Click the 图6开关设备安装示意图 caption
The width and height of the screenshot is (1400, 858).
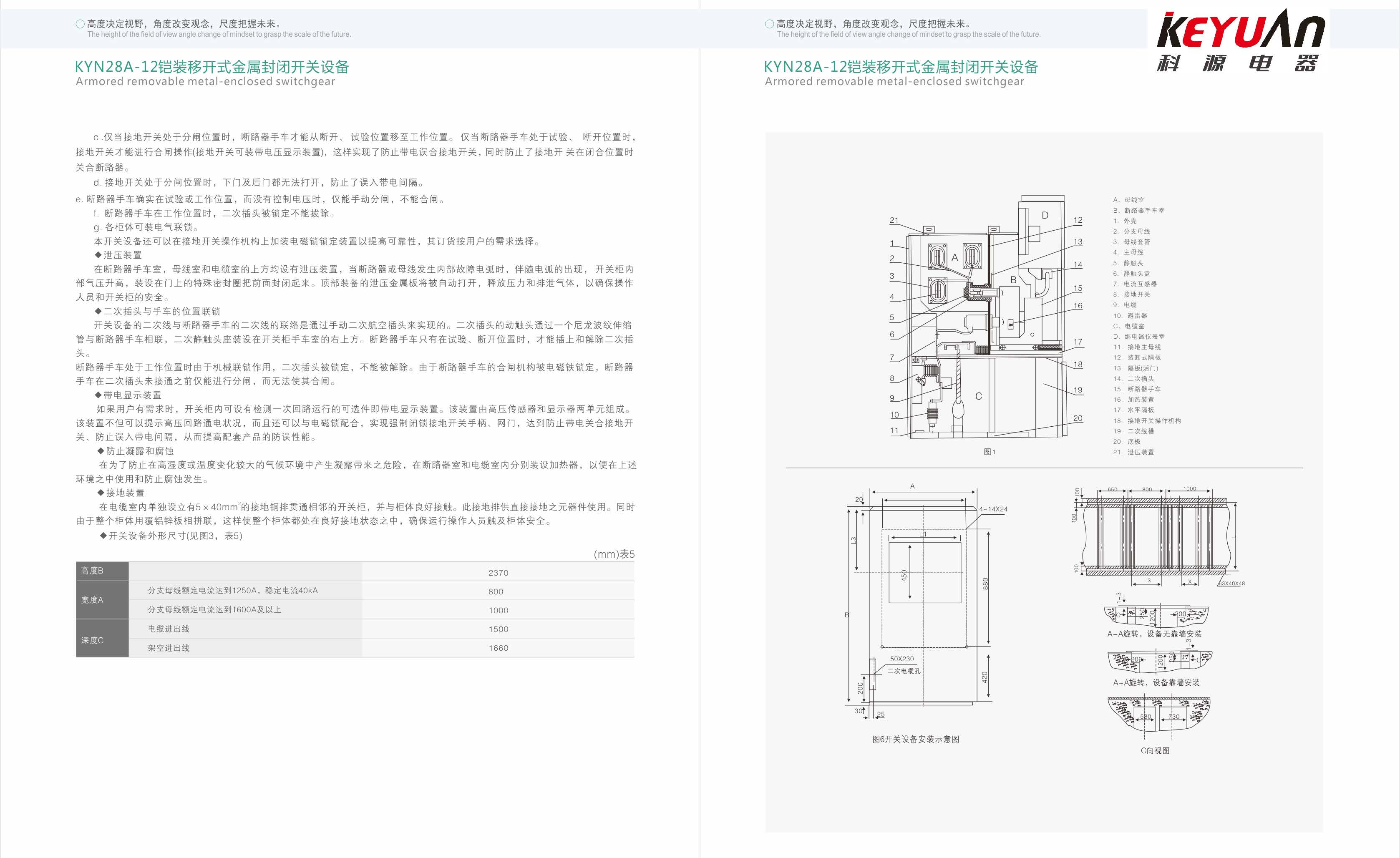point(915,739)
